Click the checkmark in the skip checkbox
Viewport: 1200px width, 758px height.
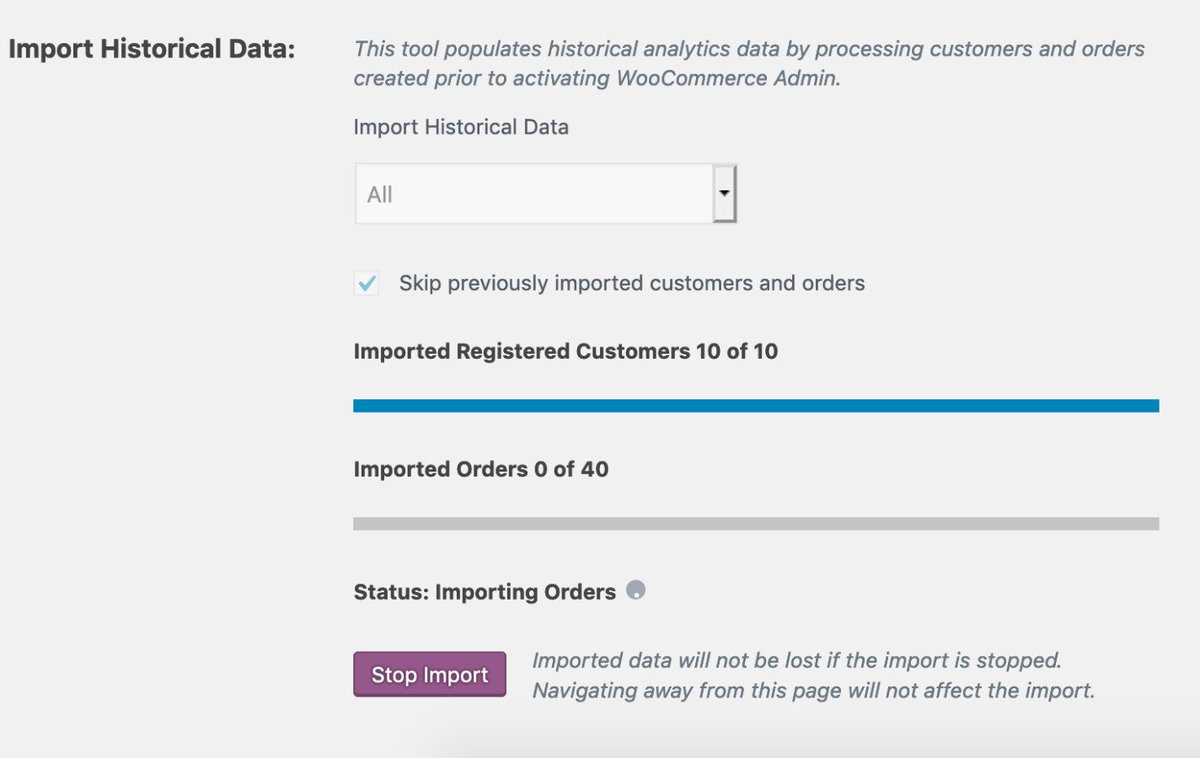coord(367,283)
